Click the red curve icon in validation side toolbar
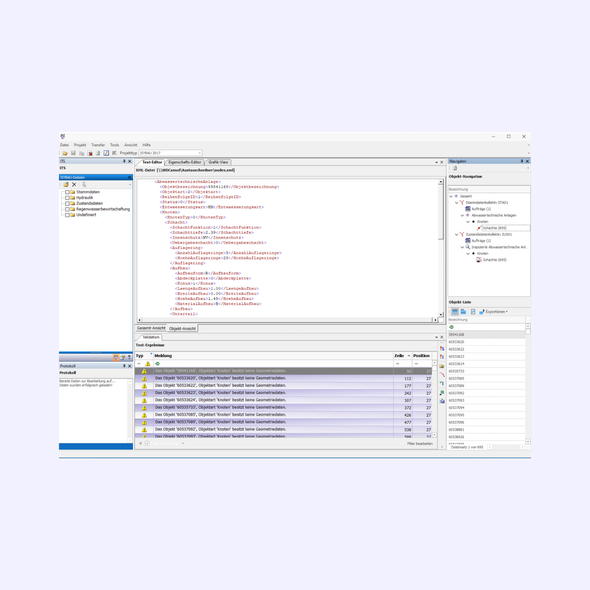Viewport: 590px width, 590px height. click(442, 375)
